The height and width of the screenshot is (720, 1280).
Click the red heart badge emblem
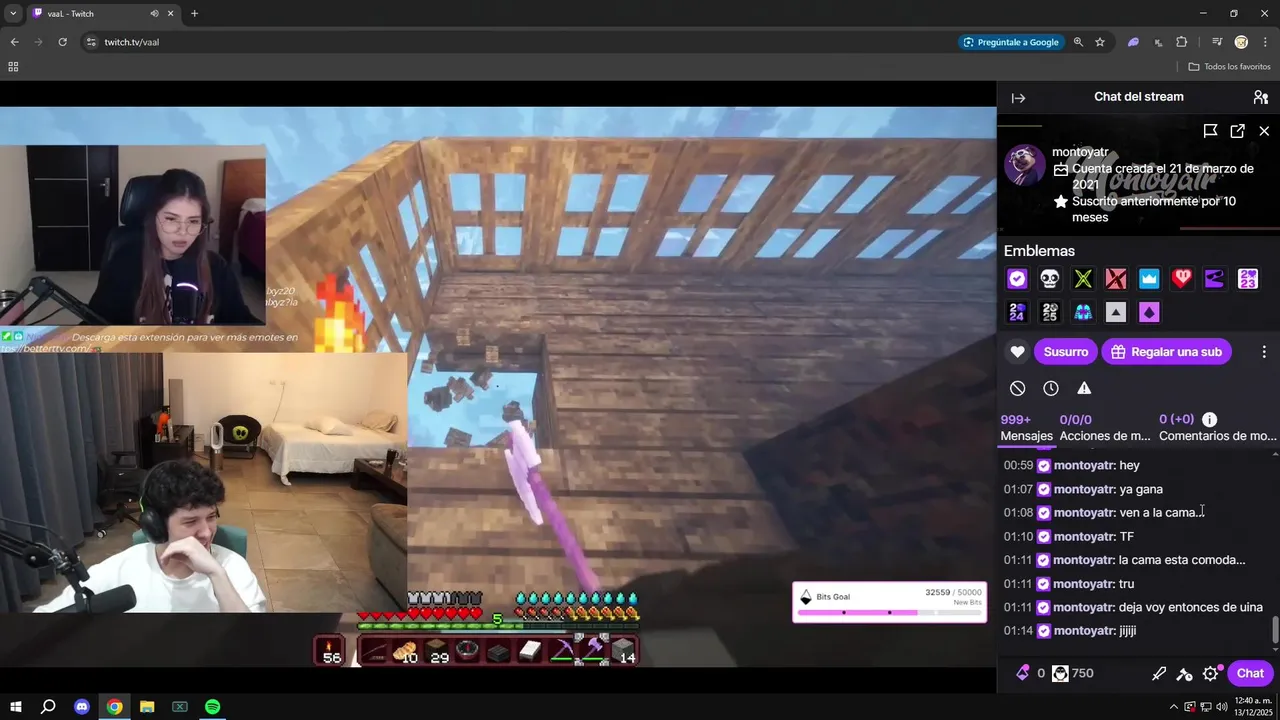pyautogui.click(x=1182, y=279)
